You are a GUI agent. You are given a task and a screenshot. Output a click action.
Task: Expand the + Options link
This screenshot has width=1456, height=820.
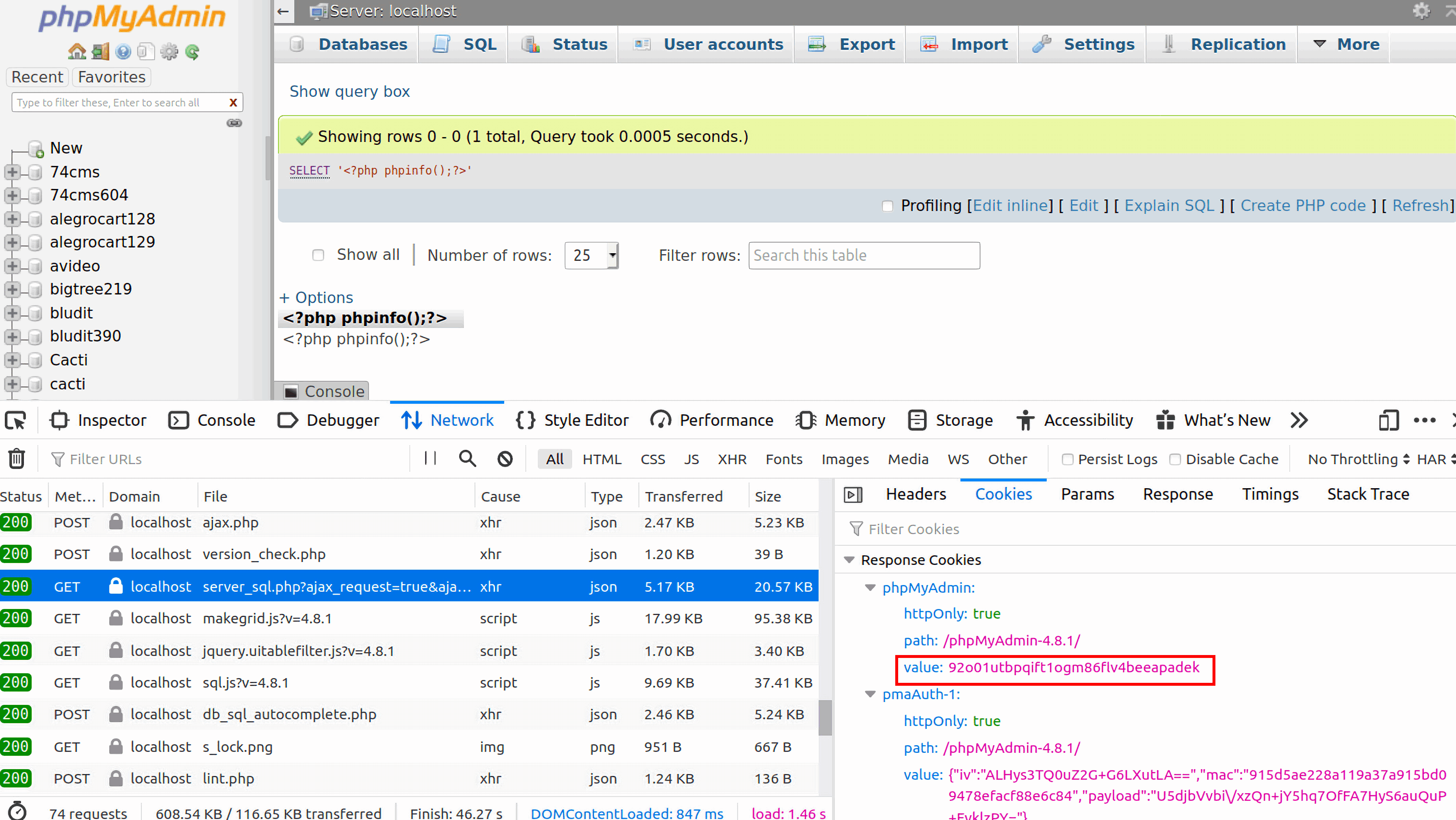coord(316,297)
